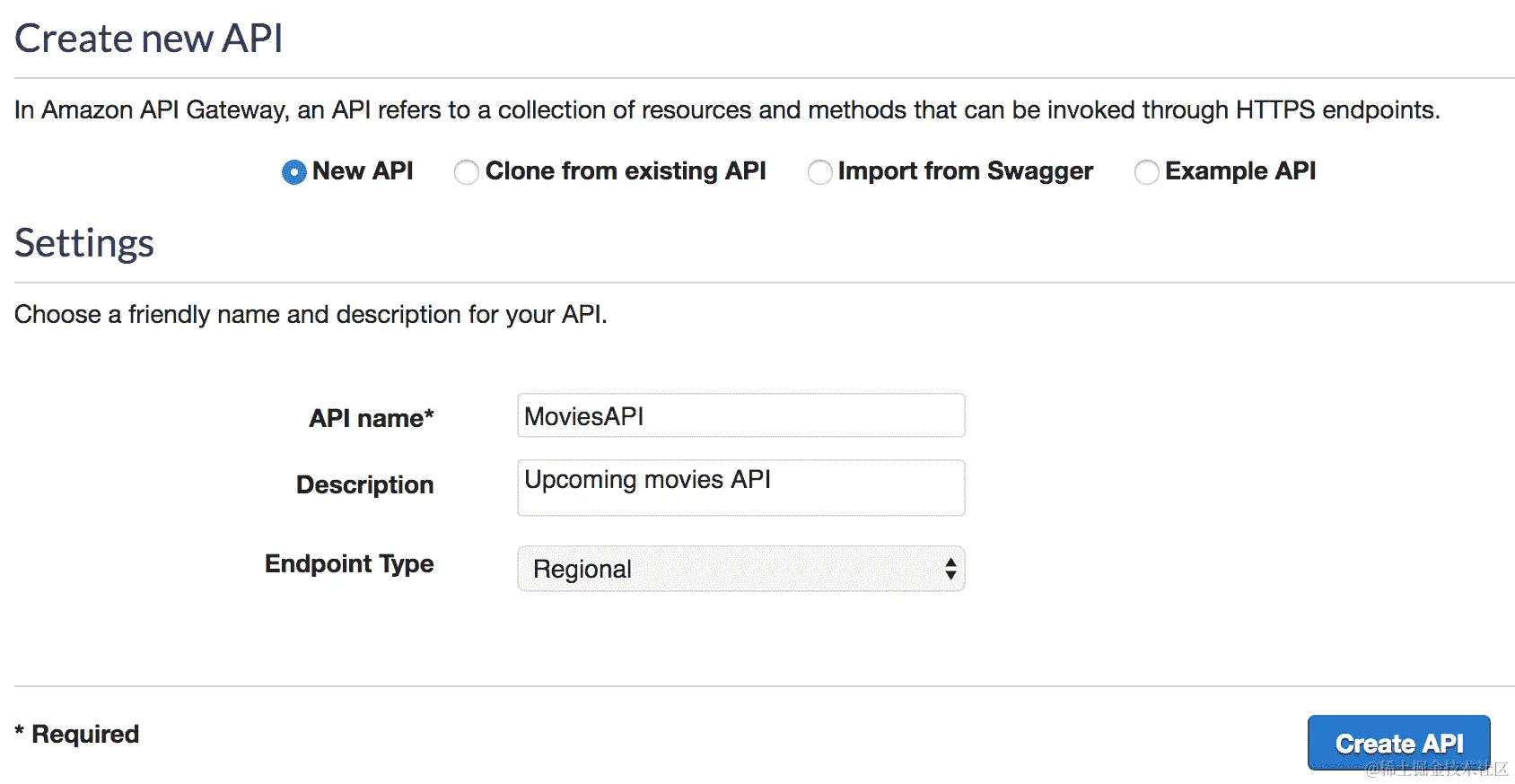Click the 'Endpoint Type' field label
Viewport: 1515px width, 784px height.
(x=349, y=563)
